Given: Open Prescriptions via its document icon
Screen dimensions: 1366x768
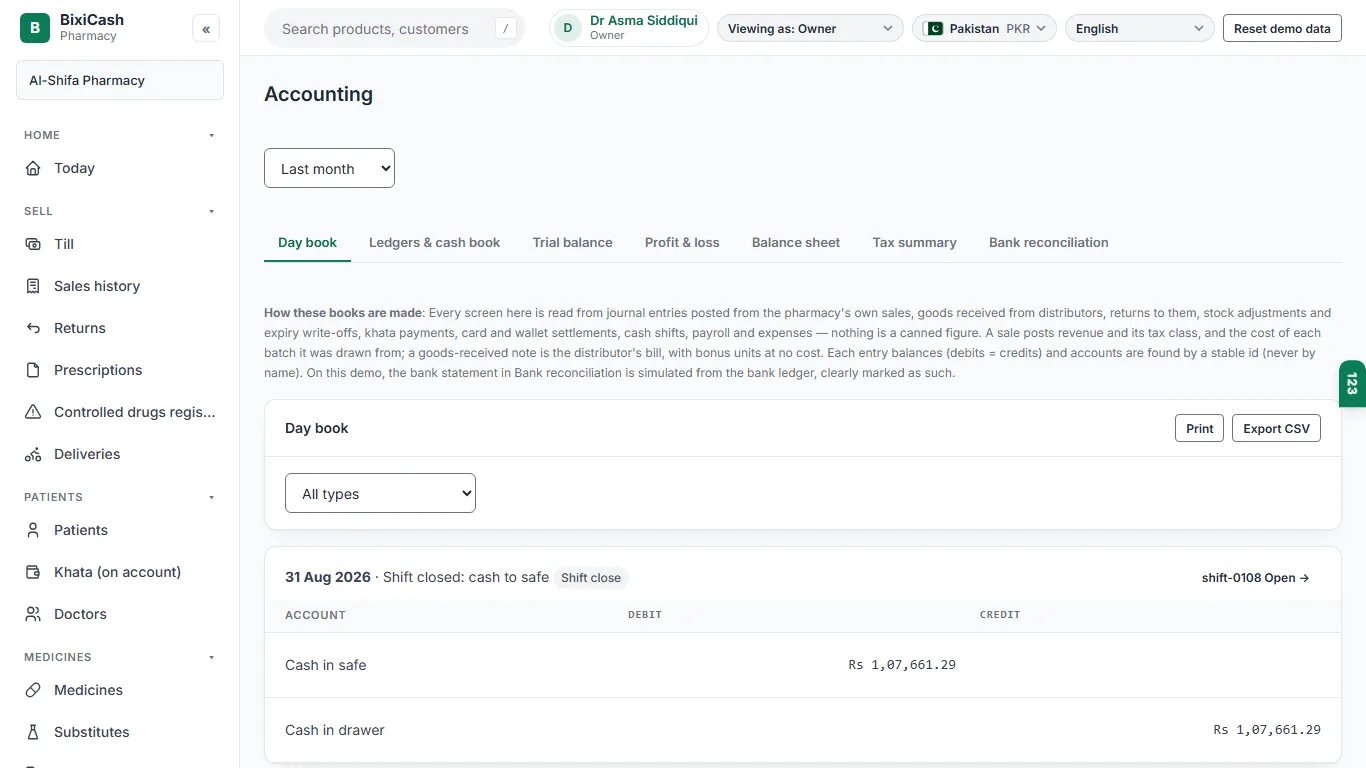Looking at the screenshot, I should [x=33, y=370].
